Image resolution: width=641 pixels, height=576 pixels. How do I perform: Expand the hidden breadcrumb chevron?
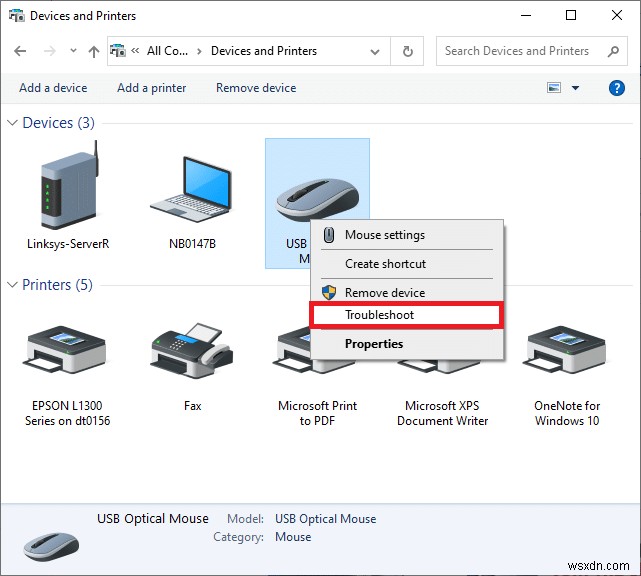click(x=135, y=51)
